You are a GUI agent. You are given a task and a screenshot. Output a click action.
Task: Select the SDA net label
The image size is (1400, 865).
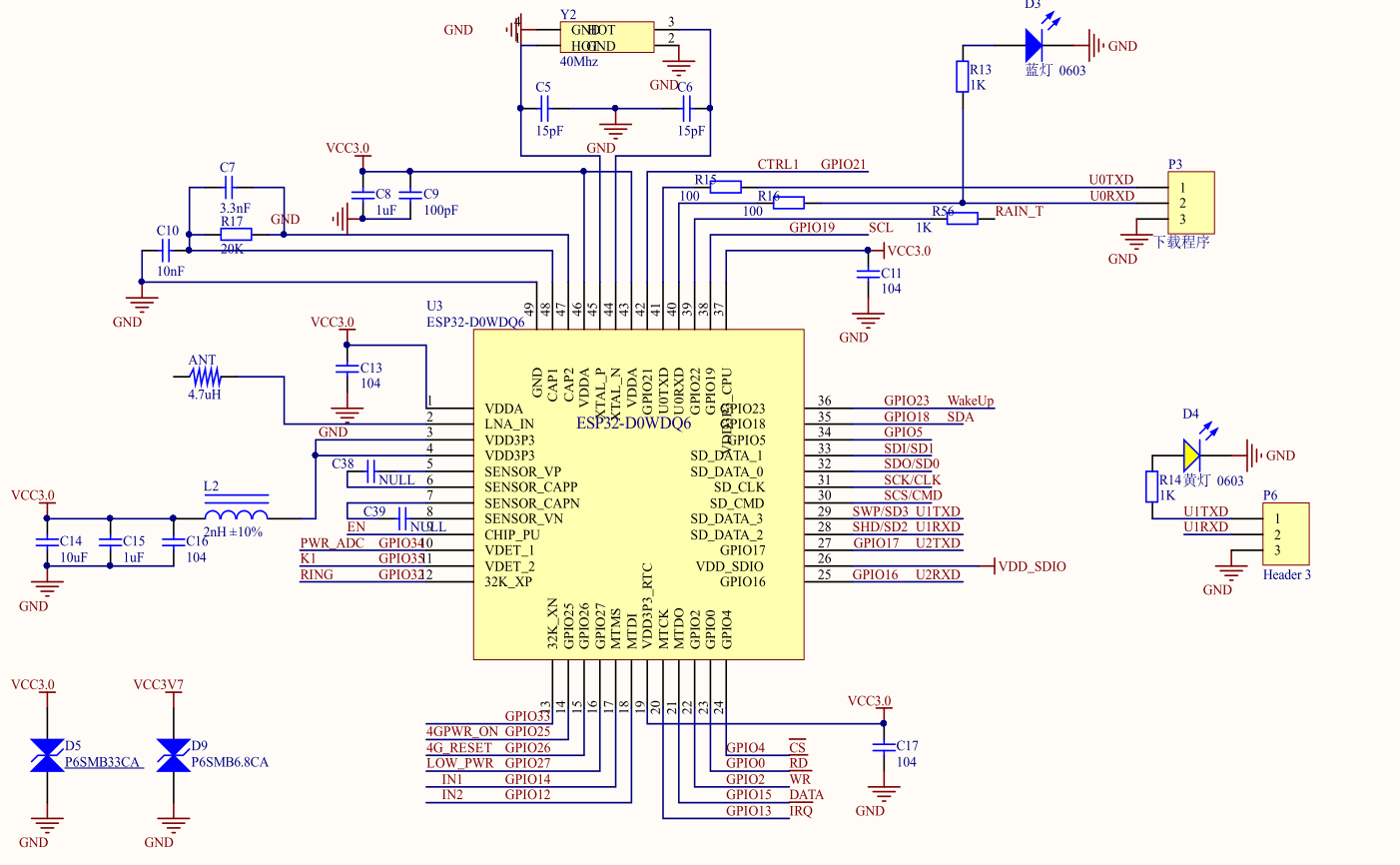[960, 417]
